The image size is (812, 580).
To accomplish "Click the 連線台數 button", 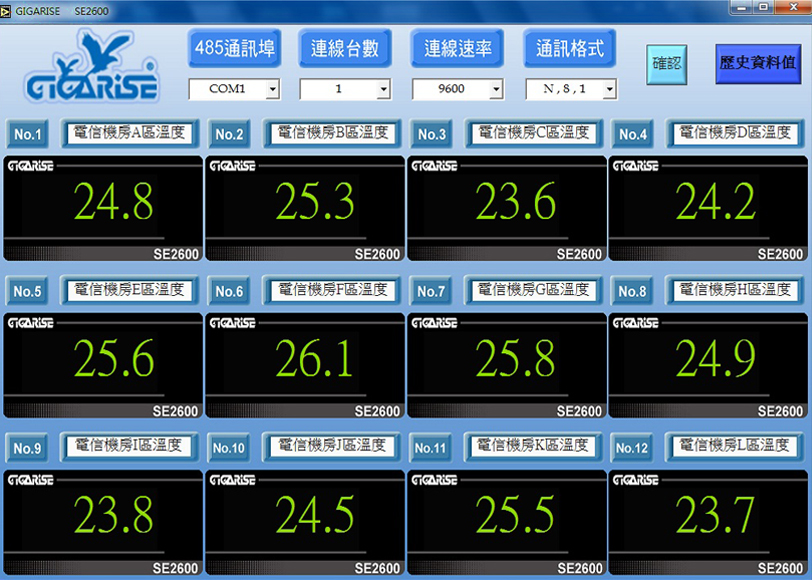I will tap(345, 48).
